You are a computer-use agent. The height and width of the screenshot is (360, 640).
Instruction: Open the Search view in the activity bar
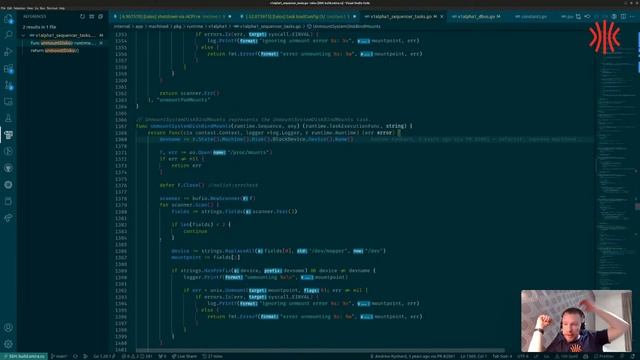(8, 35)
